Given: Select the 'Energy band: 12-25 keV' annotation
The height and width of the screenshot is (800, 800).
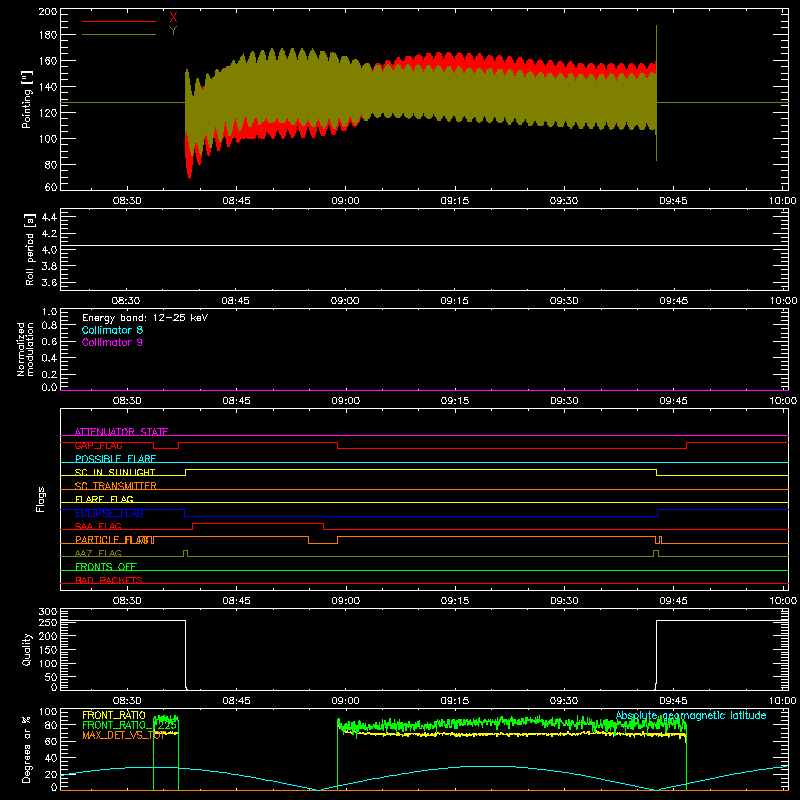Looking at the screenshot, I should (x=145, y=318).
